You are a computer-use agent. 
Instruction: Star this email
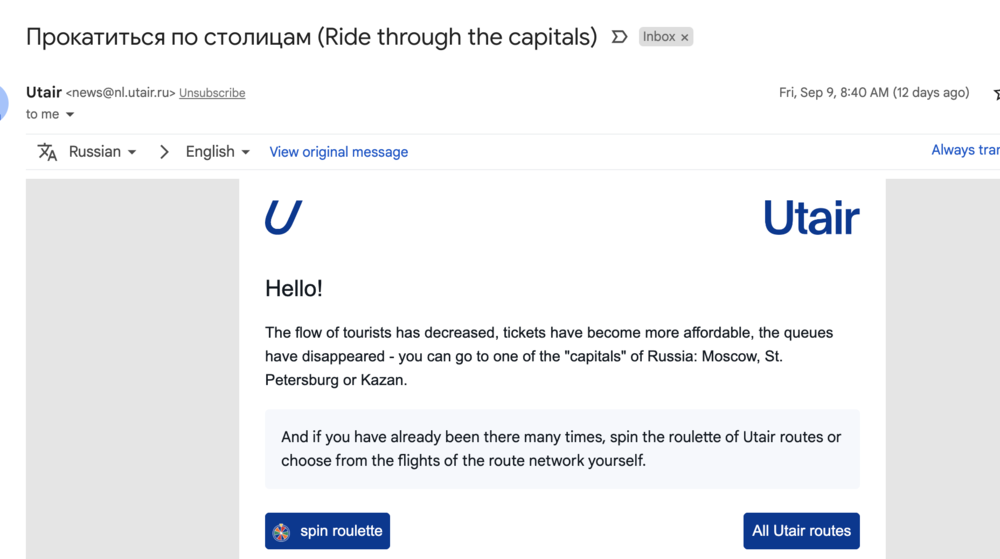tap(996, 93)
